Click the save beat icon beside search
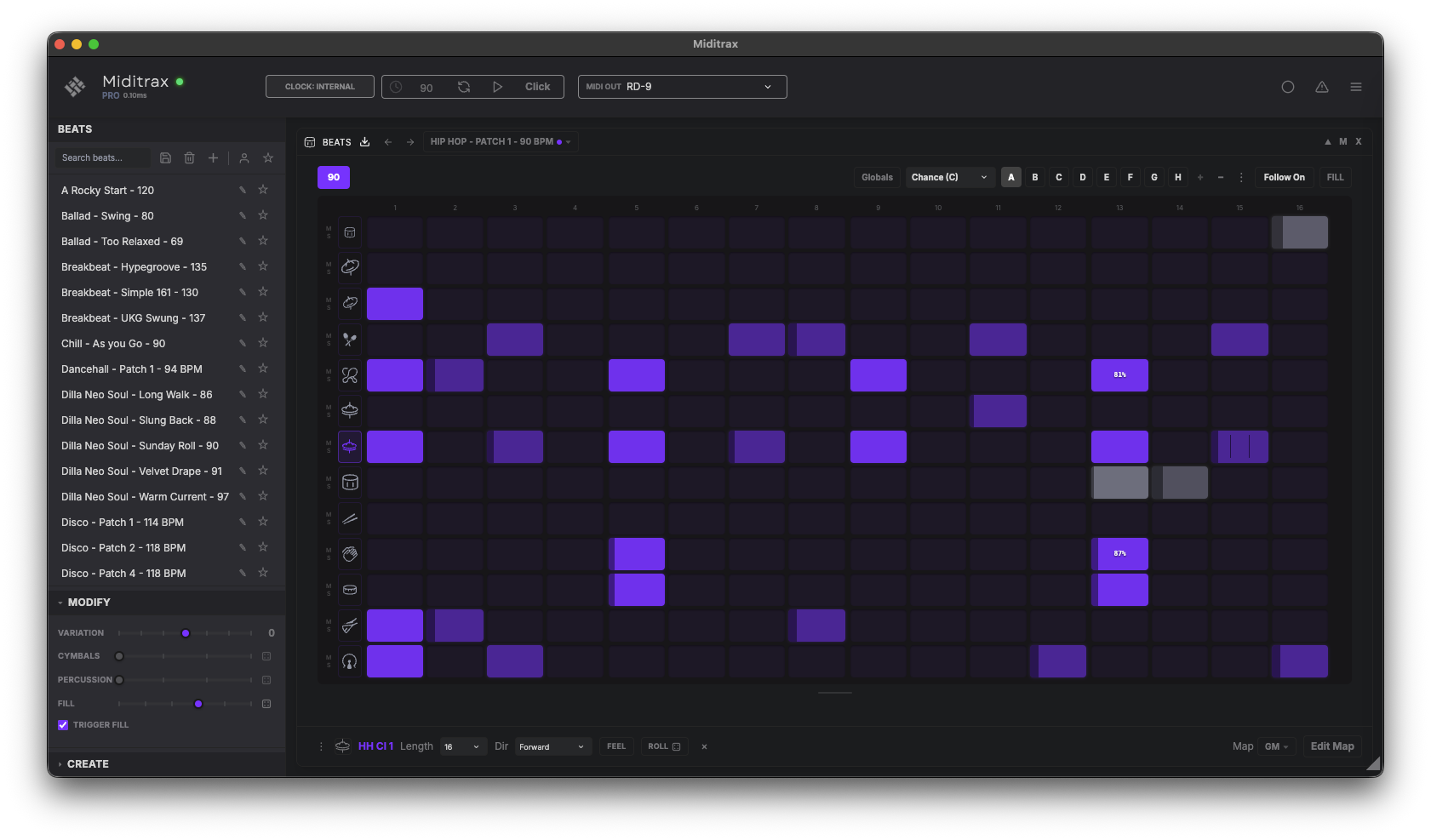The width and height of the screenshot is (1431, 840). [166, 157]
